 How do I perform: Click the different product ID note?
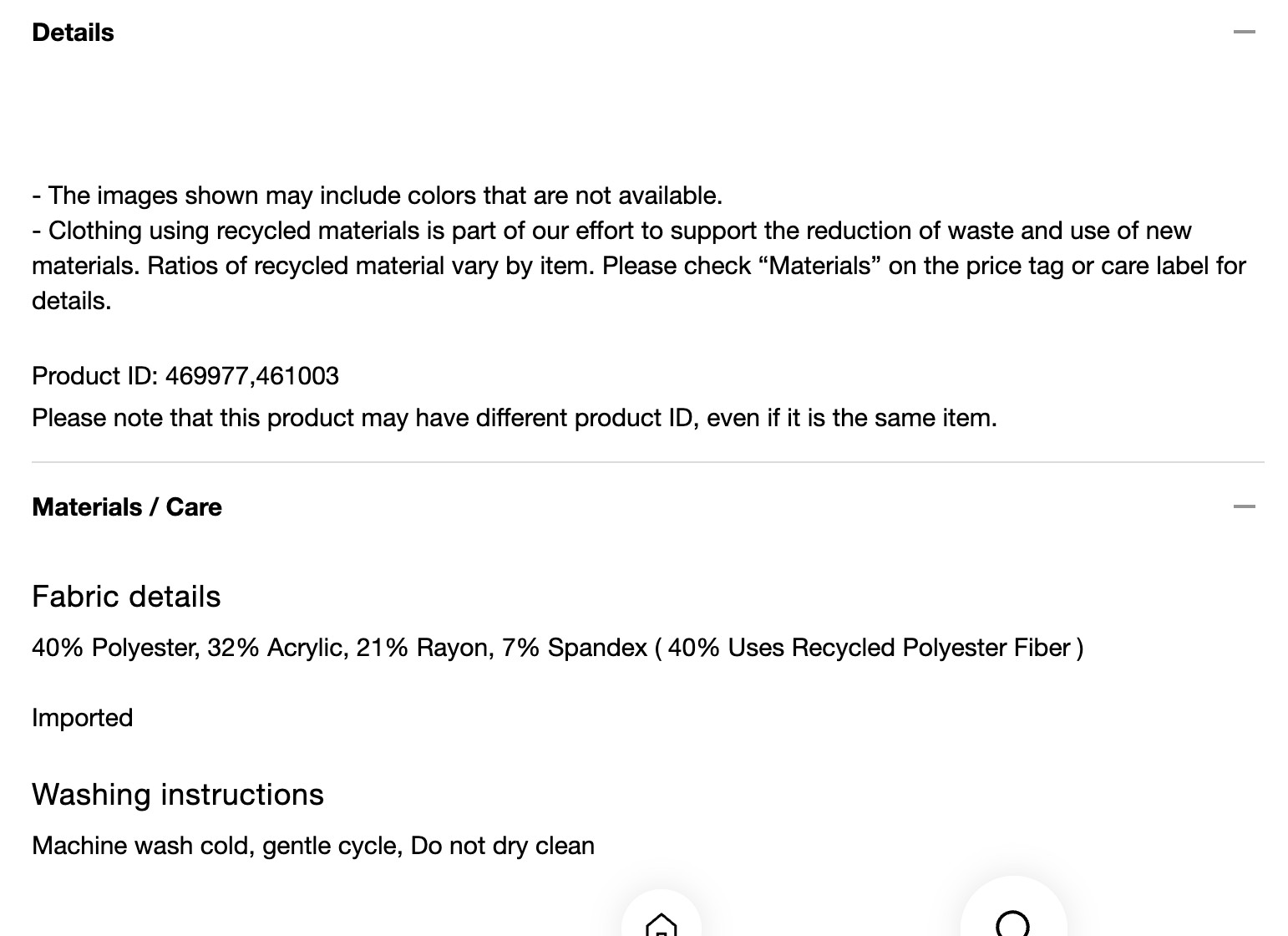[x=515, y=418]
